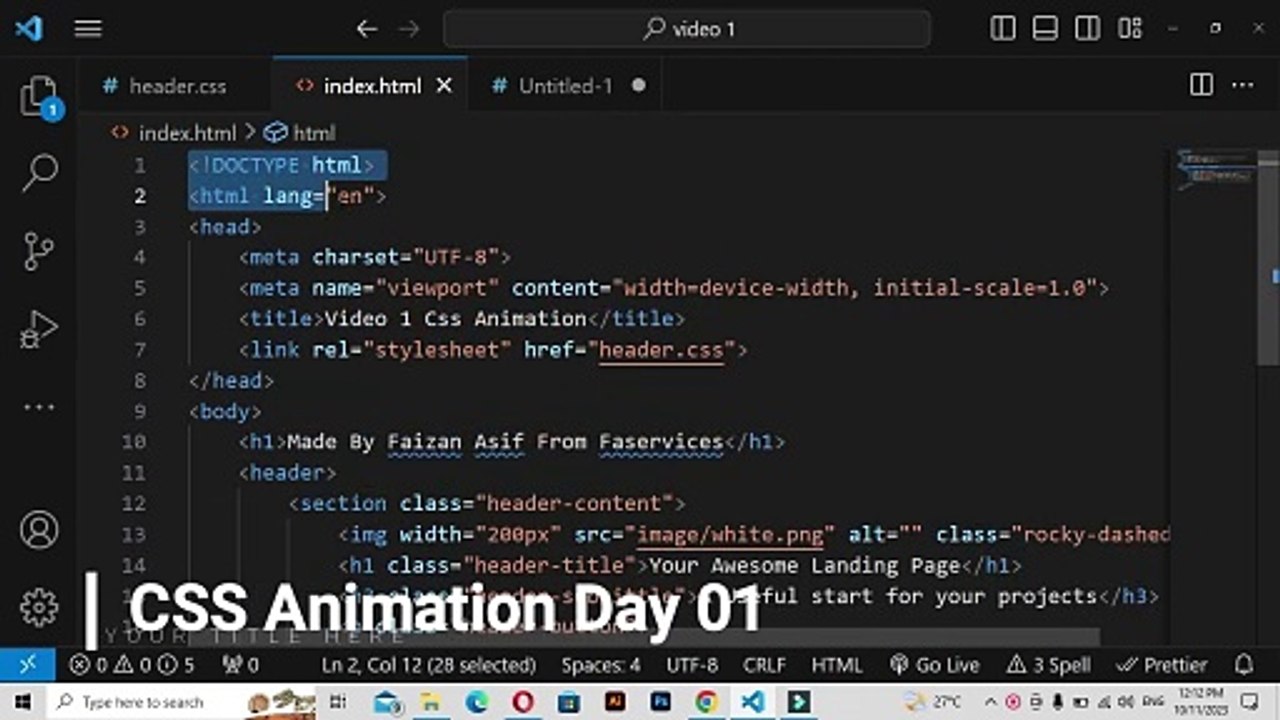Click the ports forwarded indicator showing 0
Viewport: 1280px width, 720px height.
(x=240, y=664)
